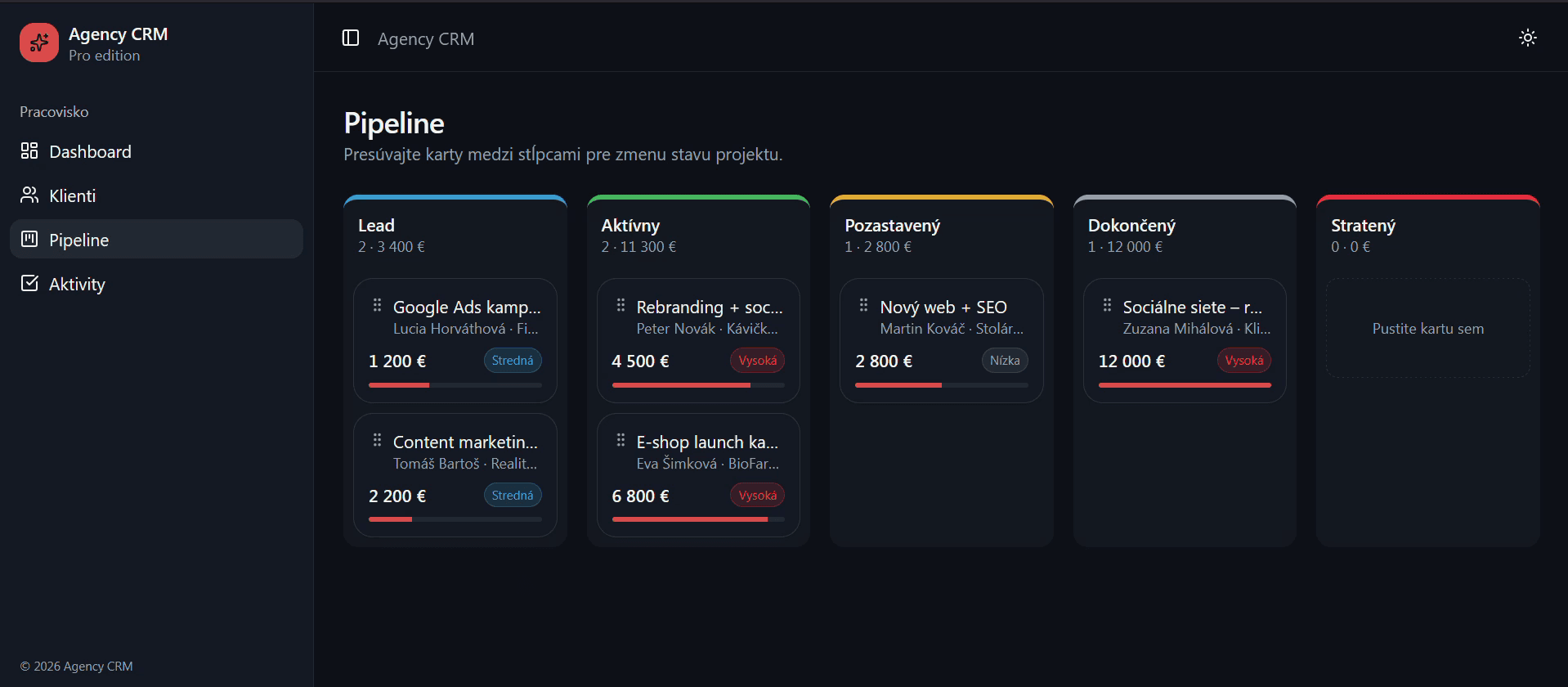The height and width of the screenshot is (687, 1568).
Task: Click the Dashboard grid icon in sidebar
Action: [29, 151]
